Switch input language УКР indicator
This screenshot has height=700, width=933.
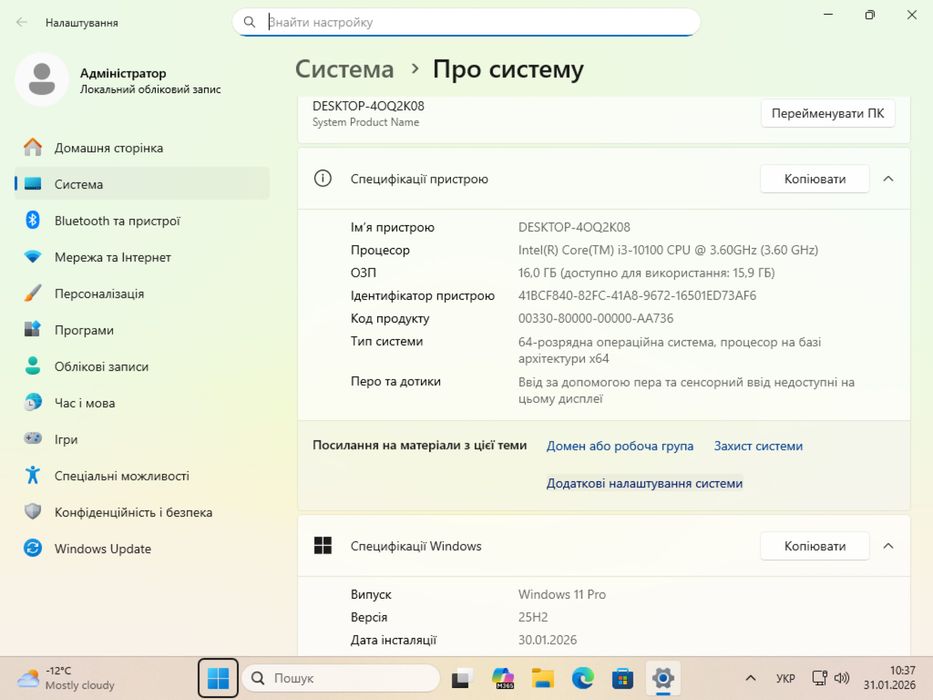point(785,678)
